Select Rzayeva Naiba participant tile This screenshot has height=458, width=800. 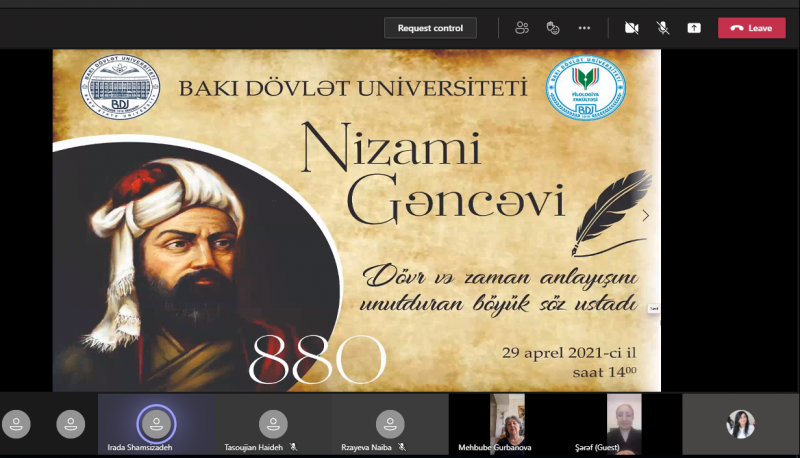pos(390,424)
